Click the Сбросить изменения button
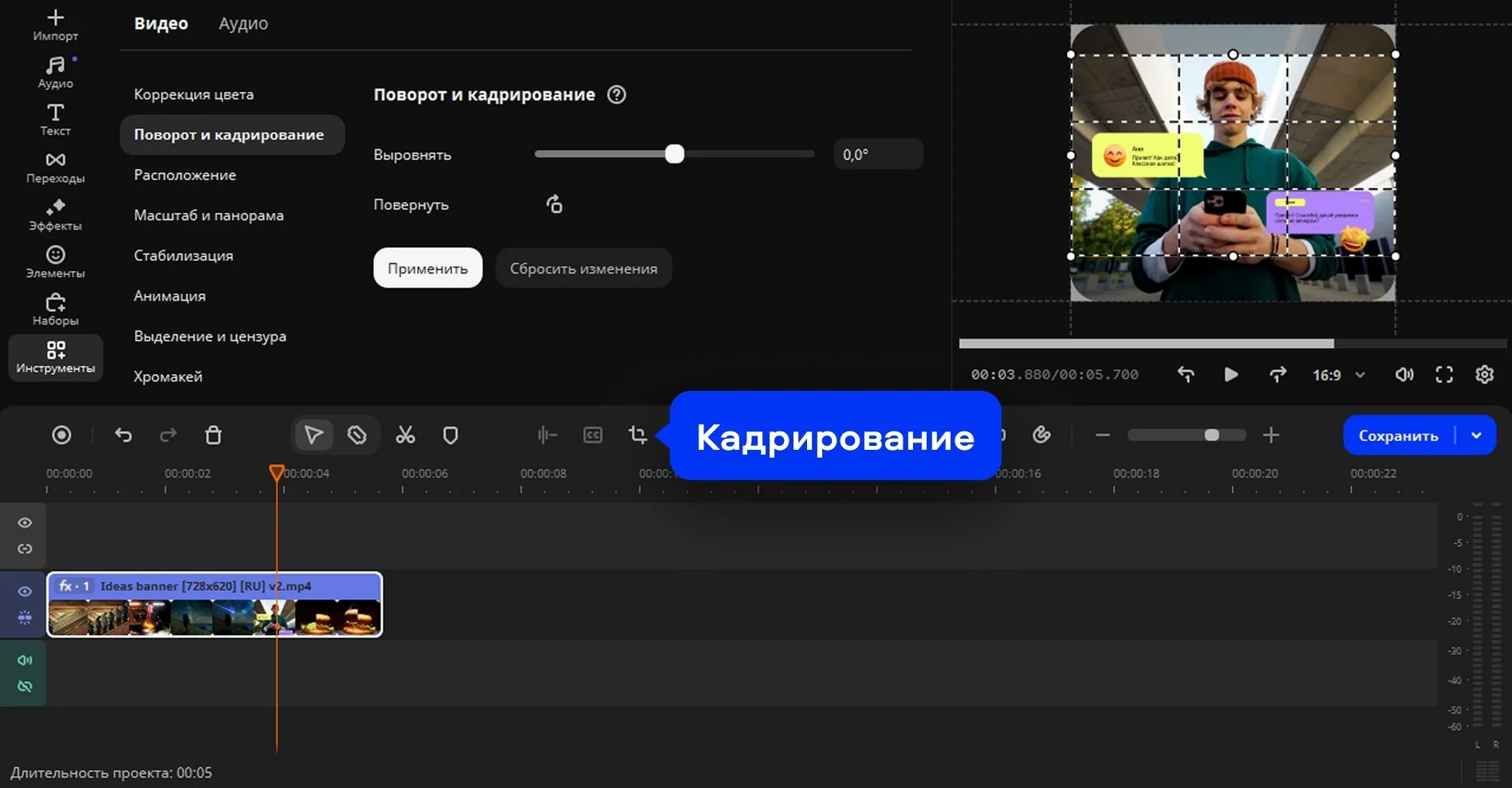 coord(583,268)
